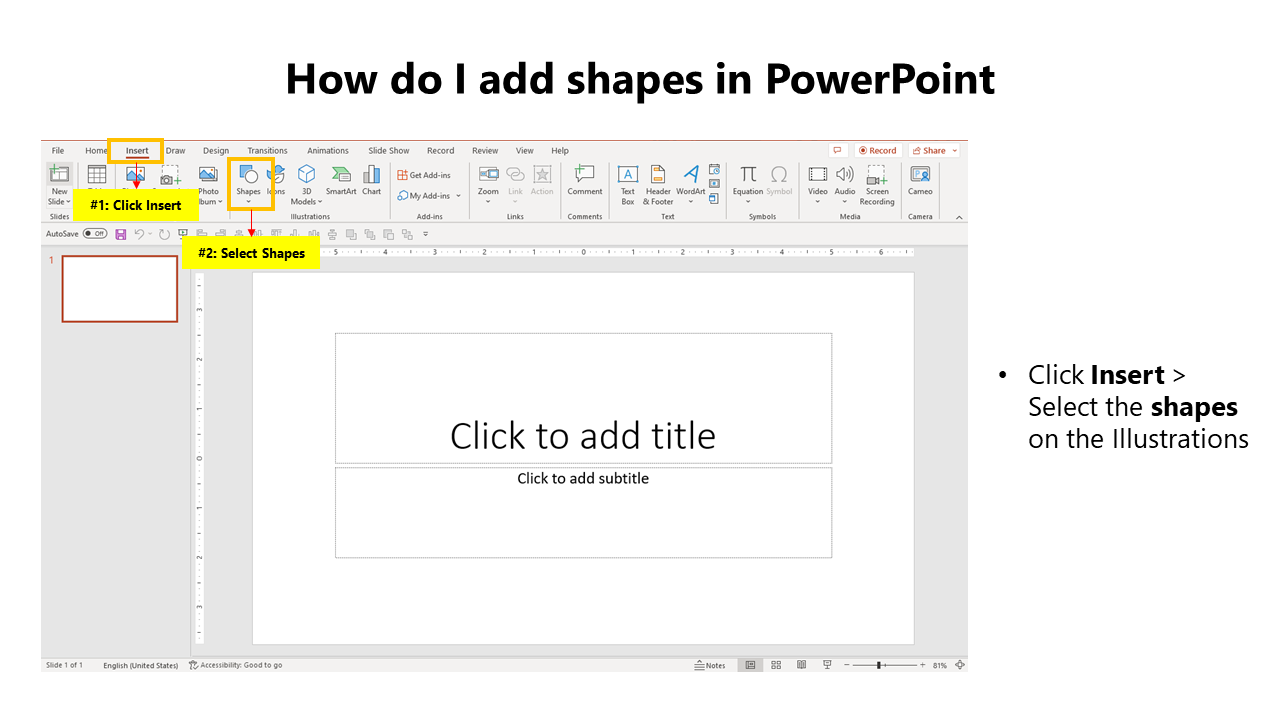Image resolution: width=1280 pixels, height=720 pixels.
Task: Open the Undo dropdown arrow
Action: [x=150, y=234]
